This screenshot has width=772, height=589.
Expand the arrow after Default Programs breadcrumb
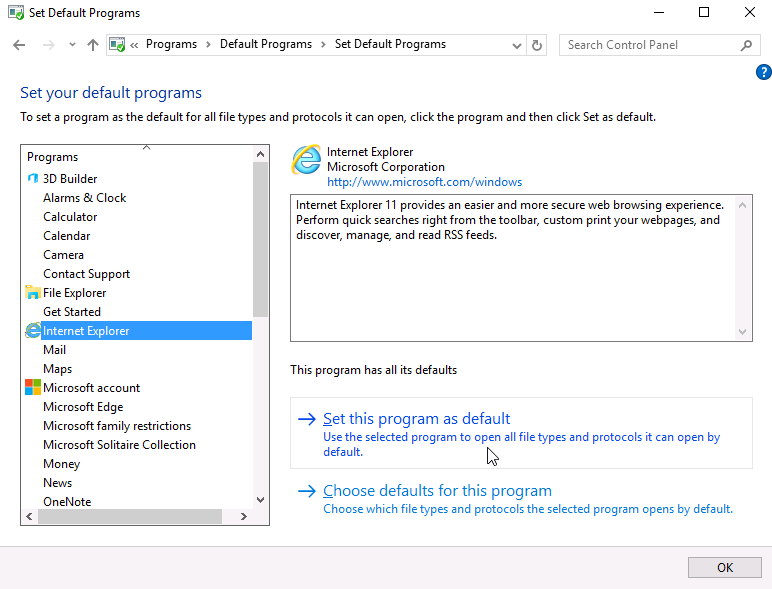click(323, 45)
